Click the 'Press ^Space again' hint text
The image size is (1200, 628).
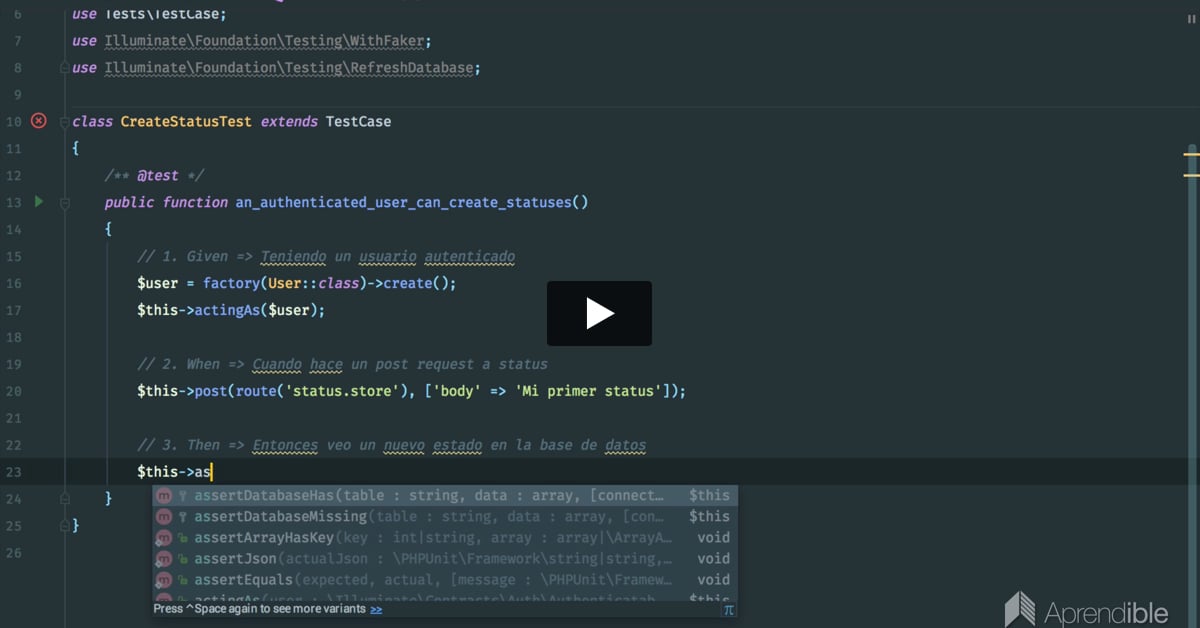point(260,609)
